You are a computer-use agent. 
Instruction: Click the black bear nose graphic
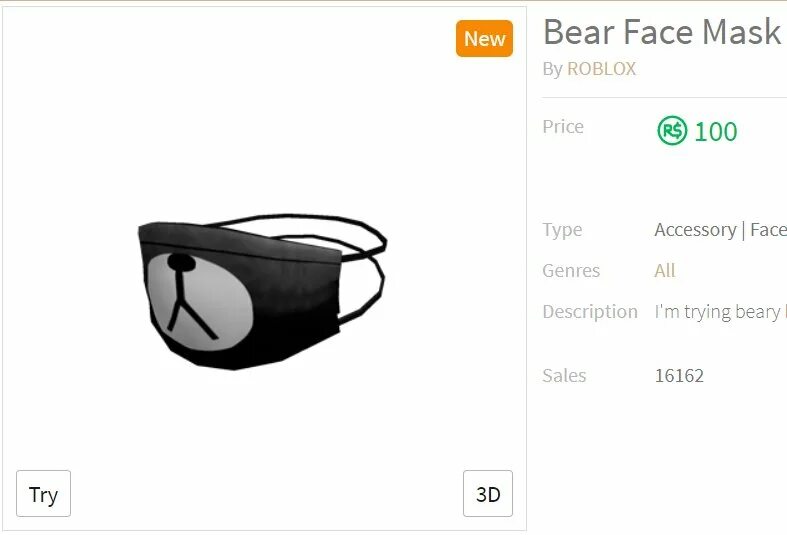tap(181, 262)
